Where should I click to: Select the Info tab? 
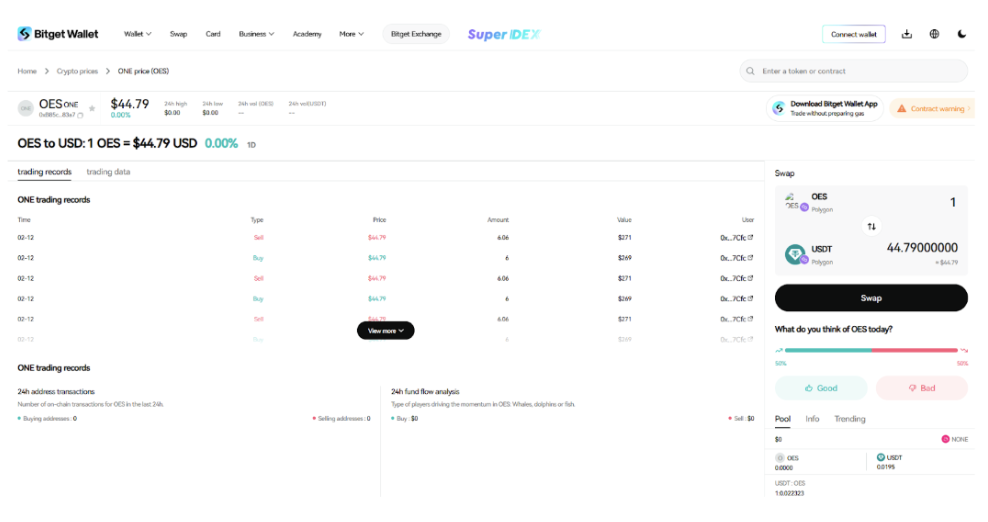(812, 419)
